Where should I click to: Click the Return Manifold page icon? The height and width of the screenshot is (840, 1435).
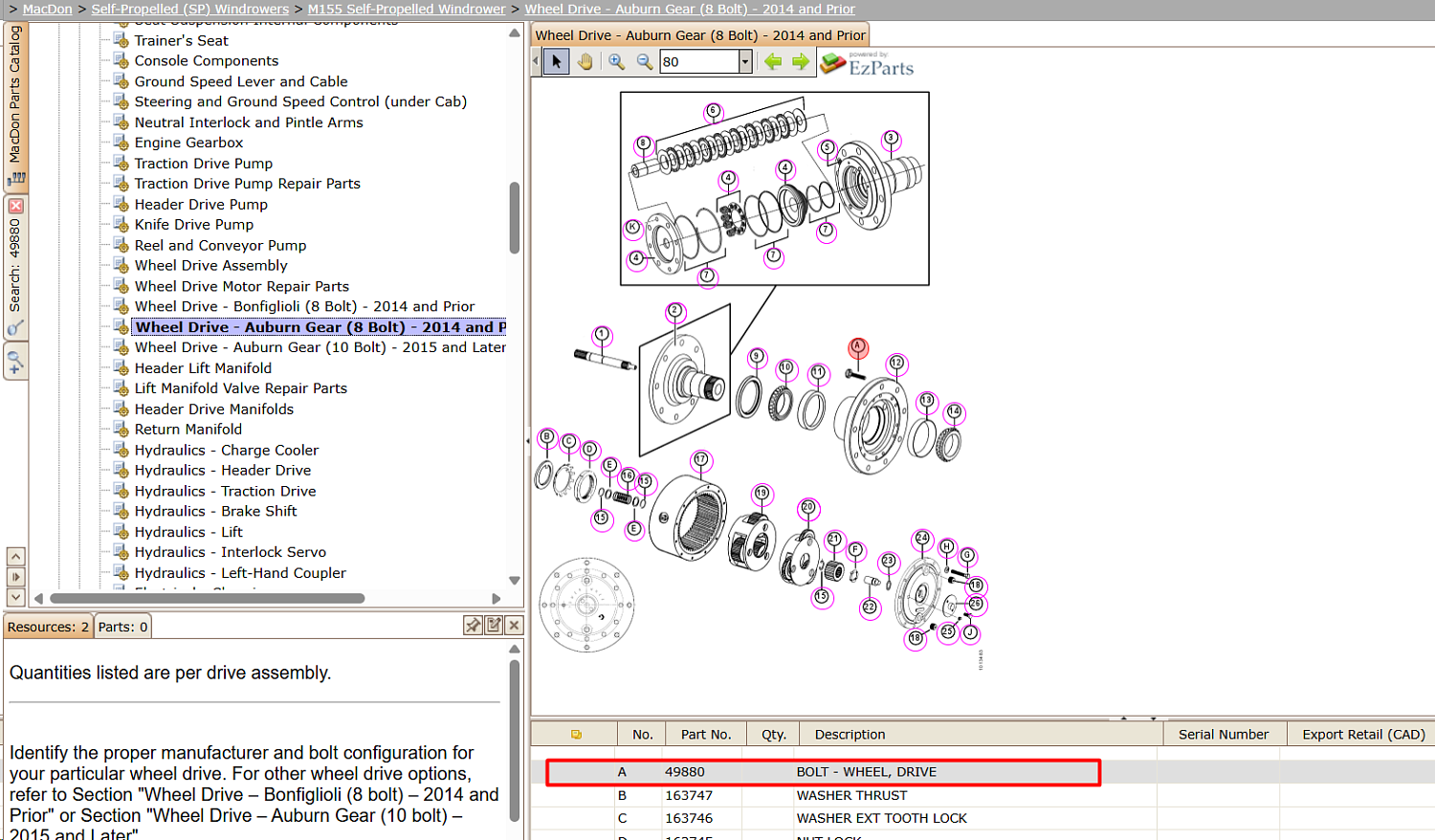(121, 430)
